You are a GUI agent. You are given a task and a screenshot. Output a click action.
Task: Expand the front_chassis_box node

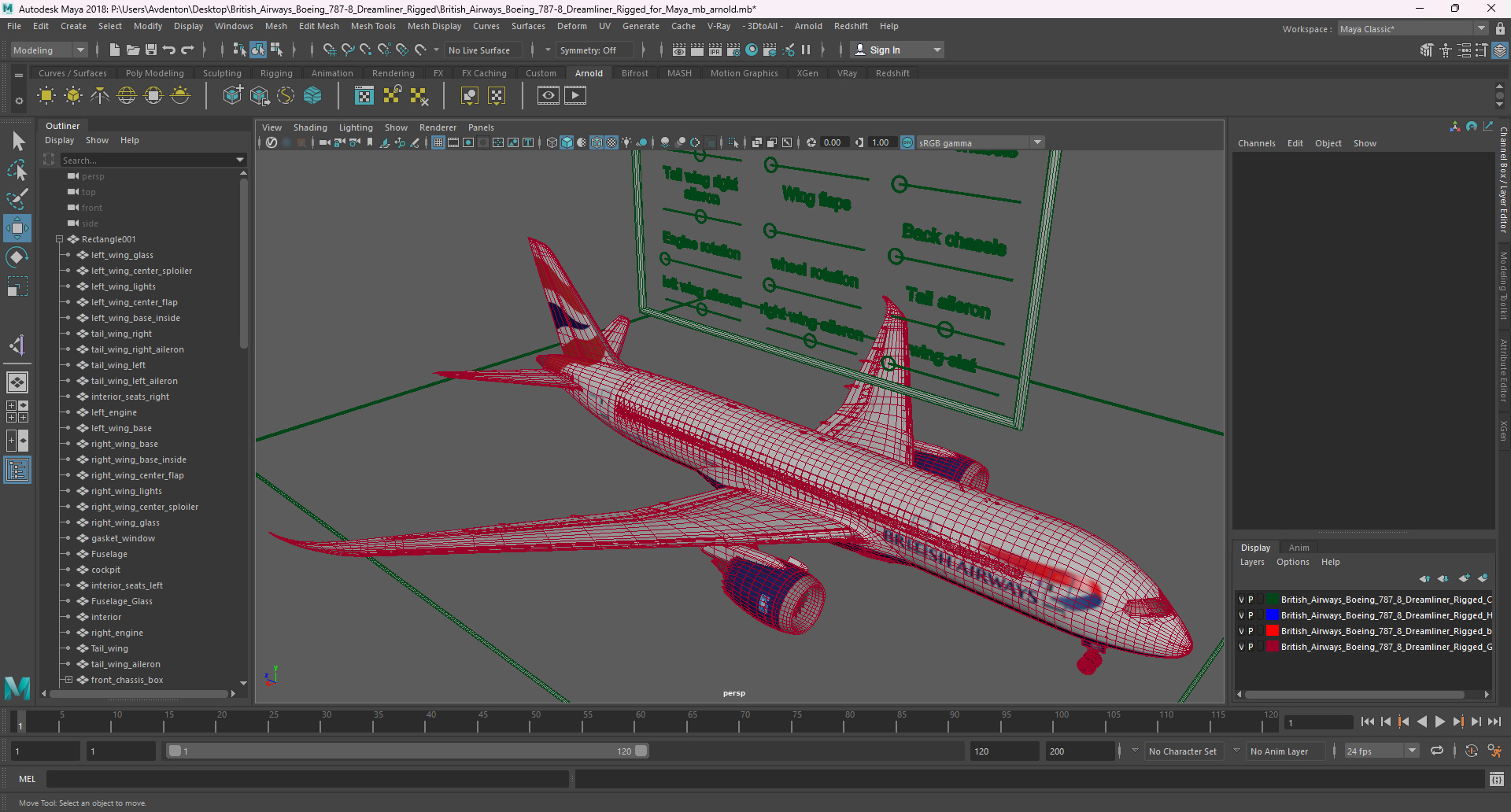point(68,680)
